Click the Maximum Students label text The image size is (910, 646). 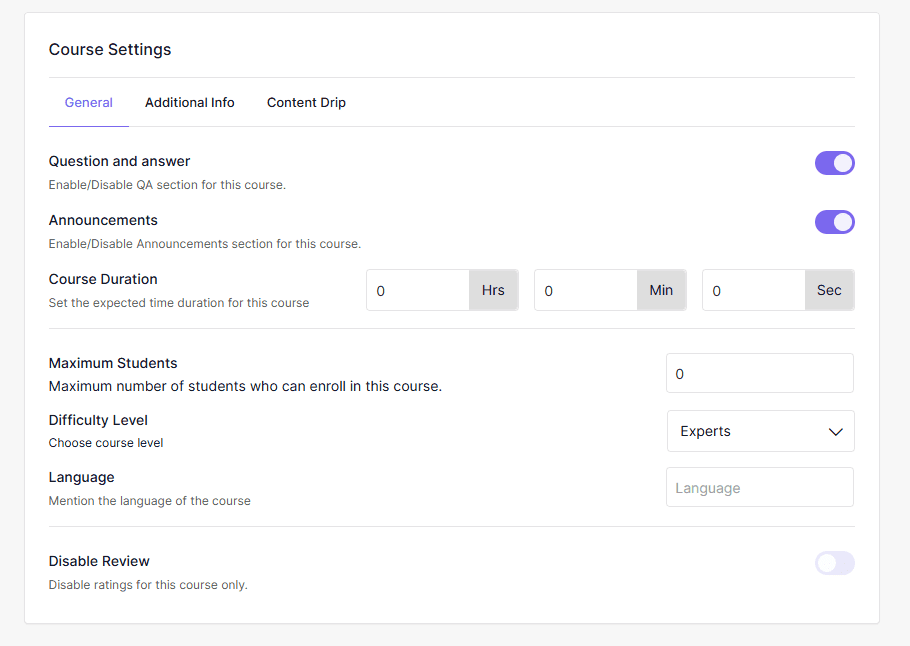(112, 363)
